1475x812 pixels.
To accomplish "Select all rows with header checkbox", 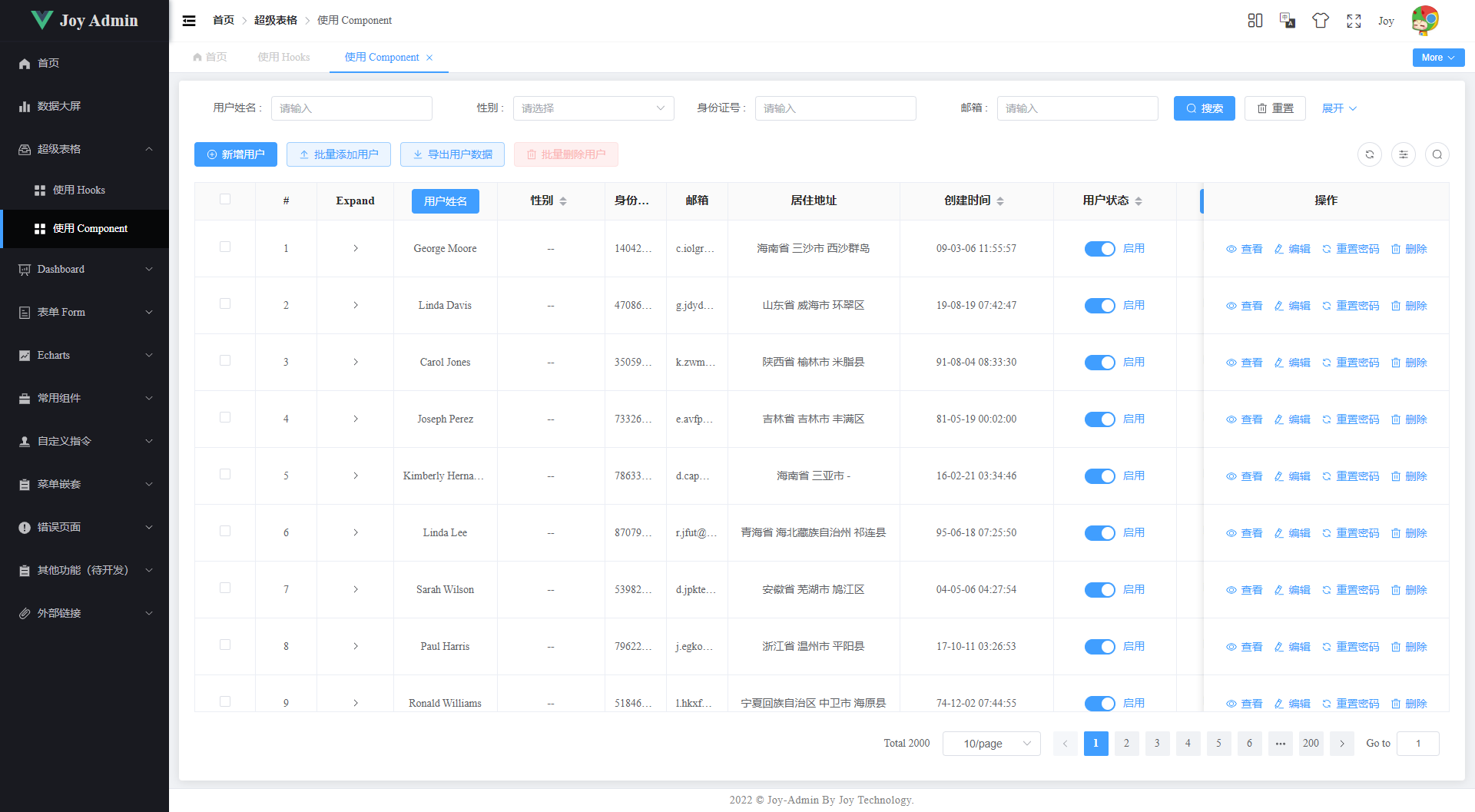I will 225,199.
